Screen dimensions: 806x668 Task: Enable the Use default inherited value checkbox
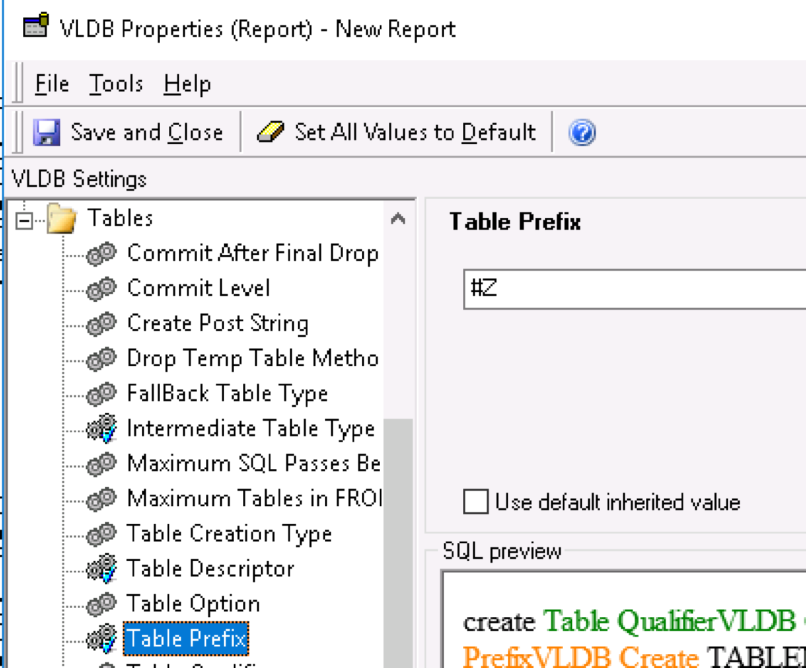(476, 502)
